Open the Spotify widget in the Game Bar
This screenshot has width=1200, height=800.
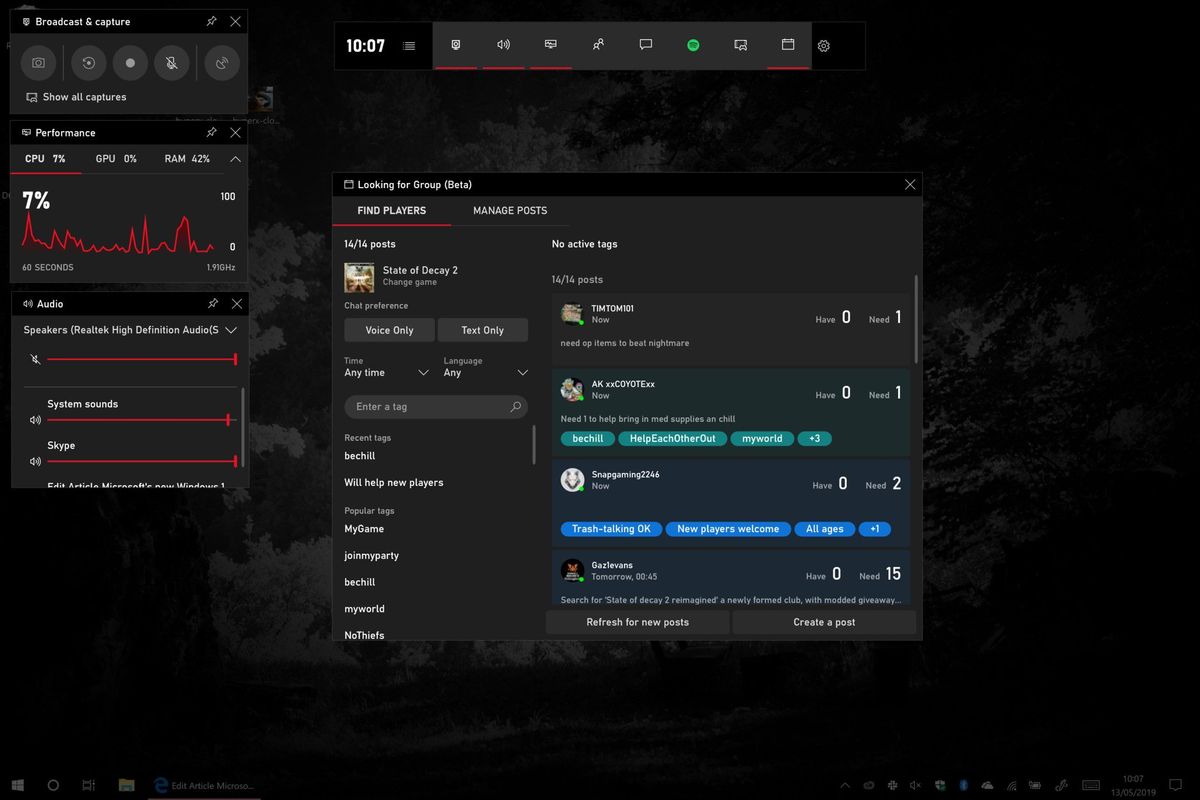pyautogui.click(x=693, y=45)
